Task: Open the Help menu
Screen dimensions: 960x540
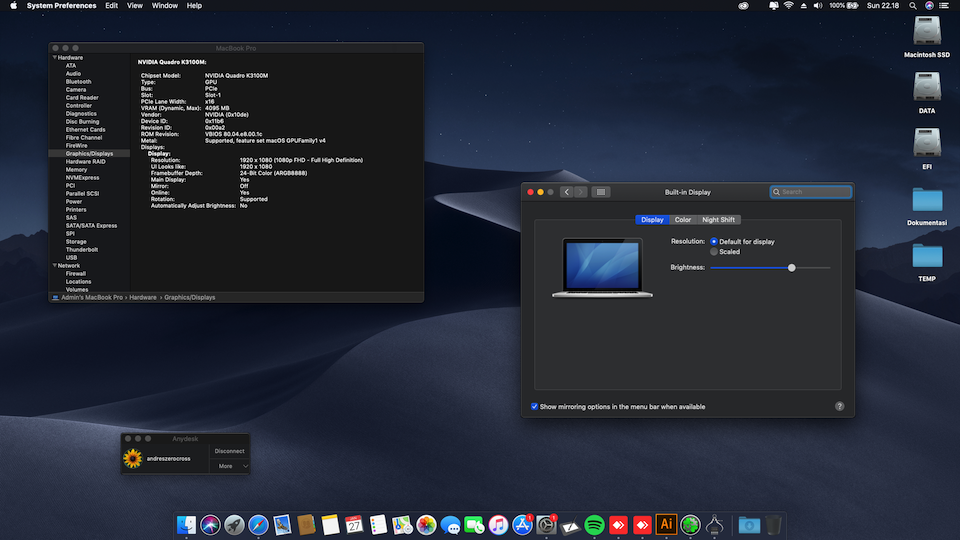Action: click(x=194, y=6)
